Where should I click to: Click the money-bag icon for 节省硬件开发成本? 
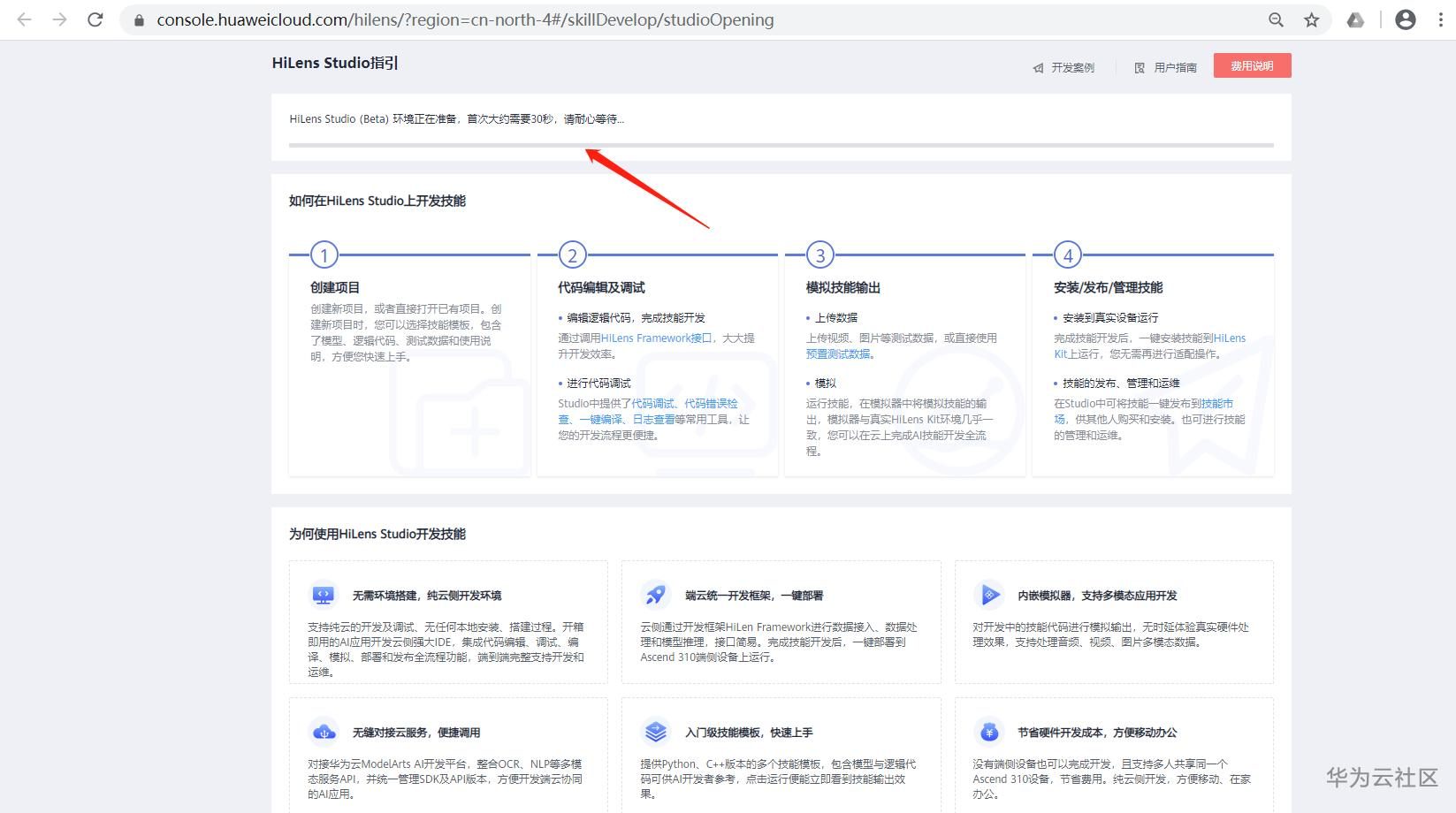(988, 732)
